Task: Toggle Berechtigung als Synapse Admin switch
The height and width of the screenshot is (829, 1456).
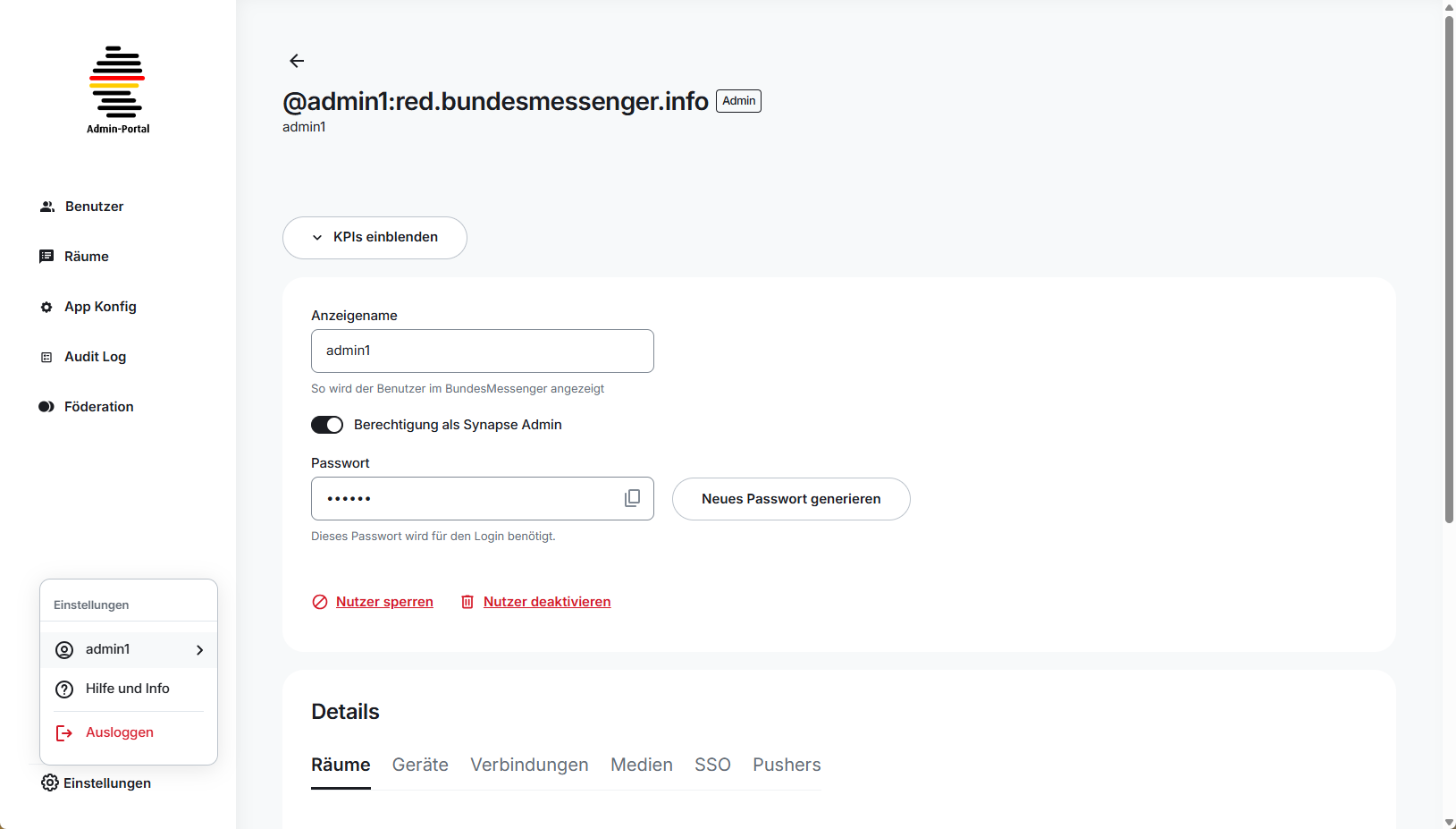Action: click(x=327, y=425)
